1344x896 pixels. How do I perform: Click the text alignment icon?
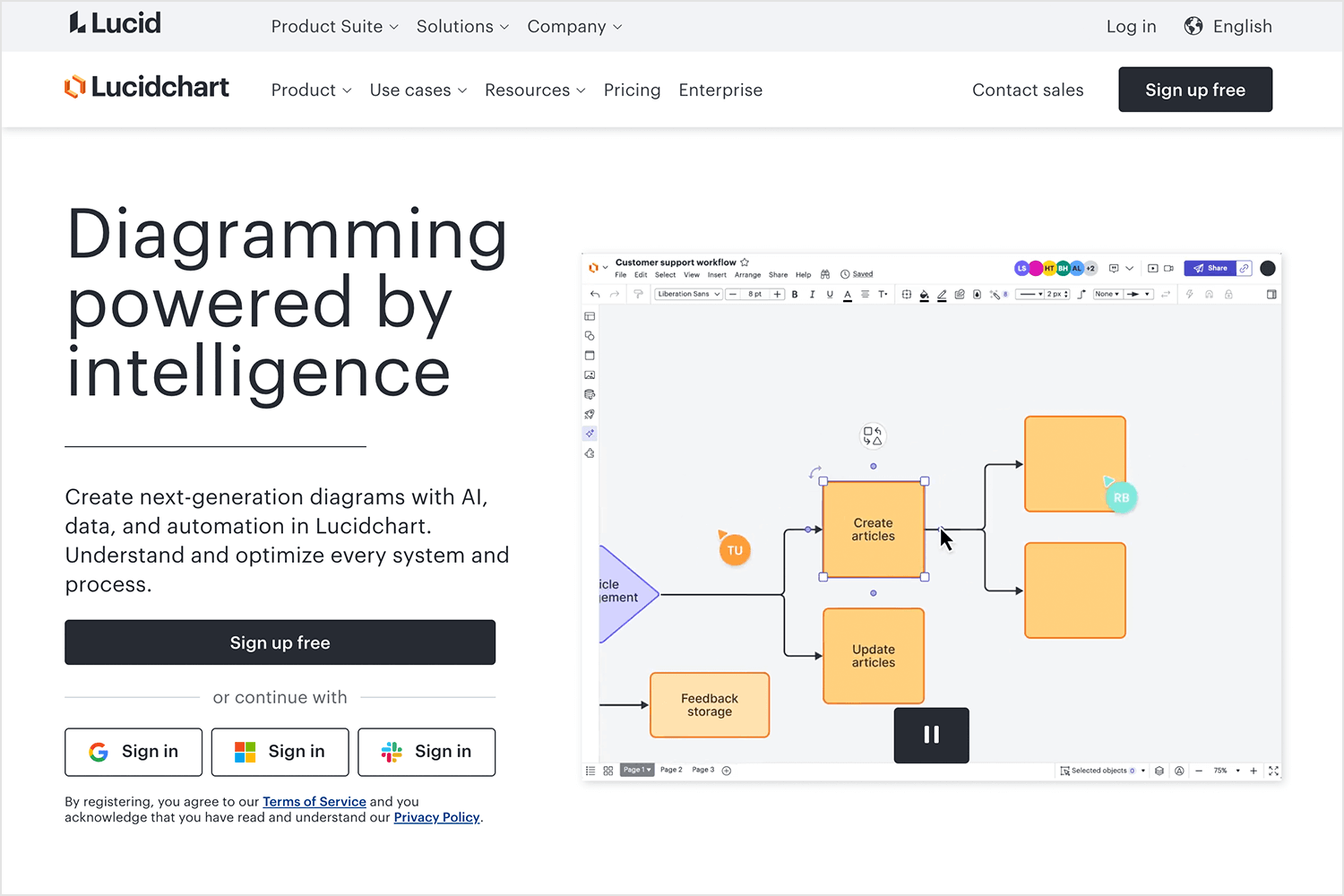pyautogui.click(x=866, y=294)
